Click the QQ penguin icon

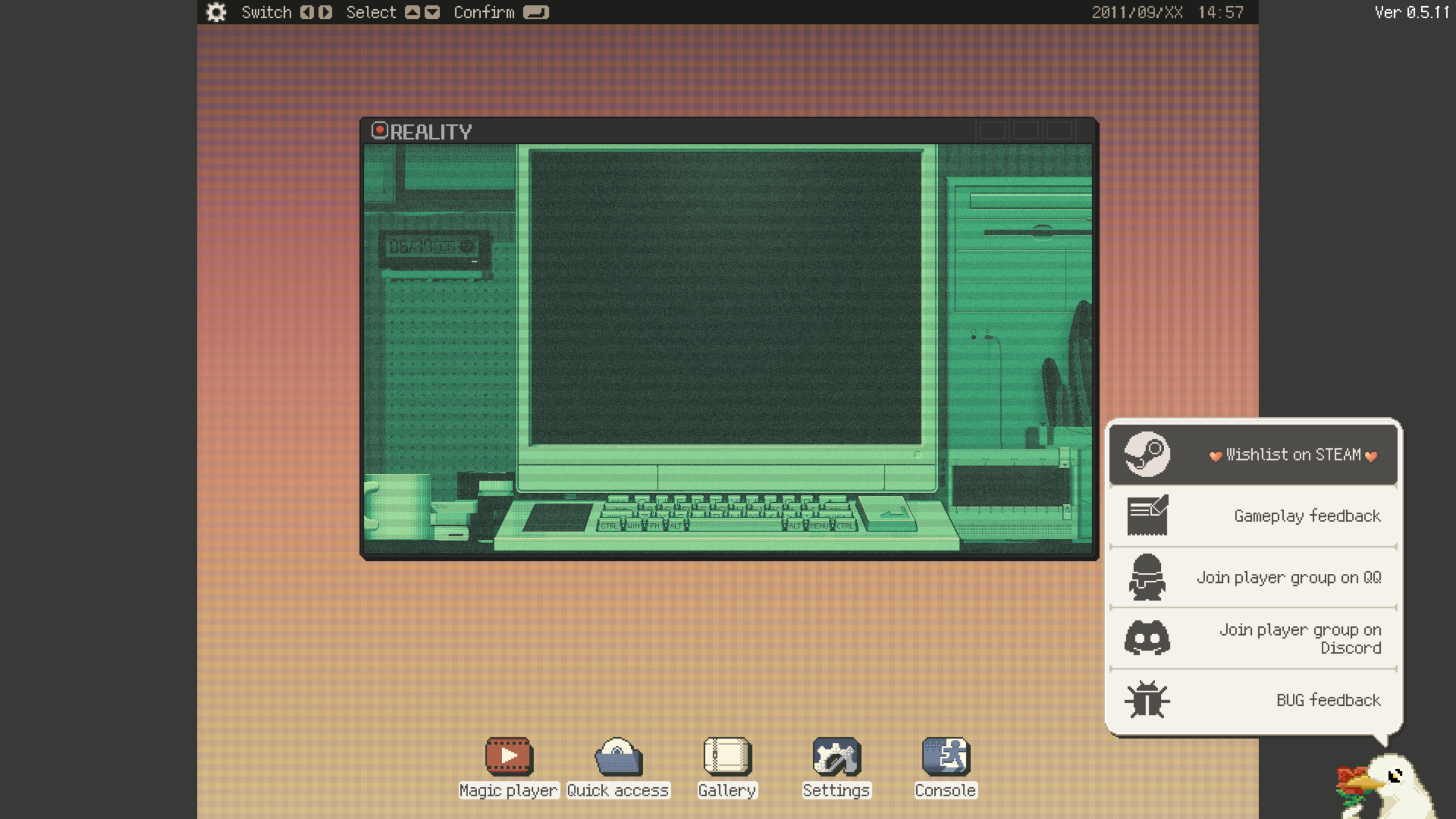pos(1147,577)
